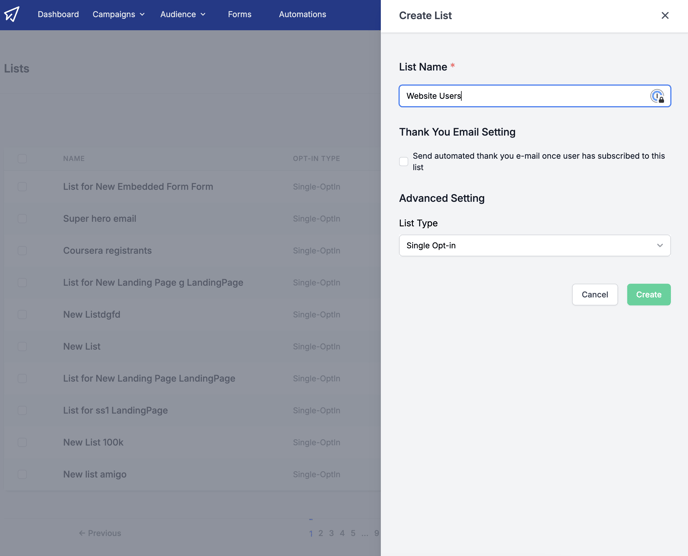Go to pagination page 2

tap(321, 533)
